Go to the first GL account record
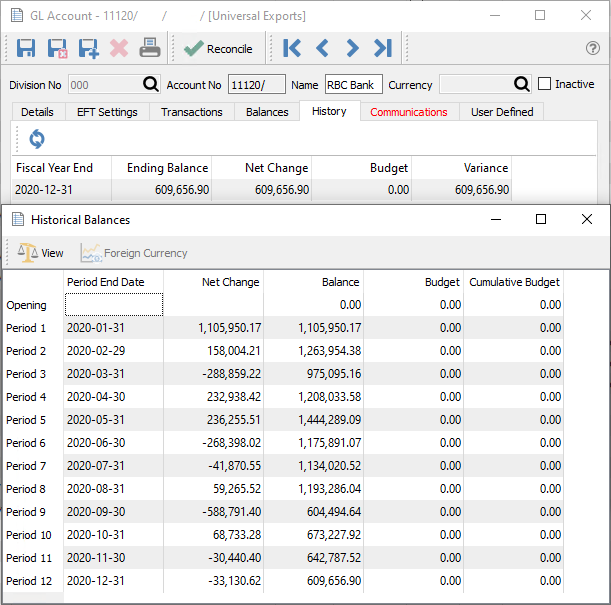611x605 pixels. (292, 48)
